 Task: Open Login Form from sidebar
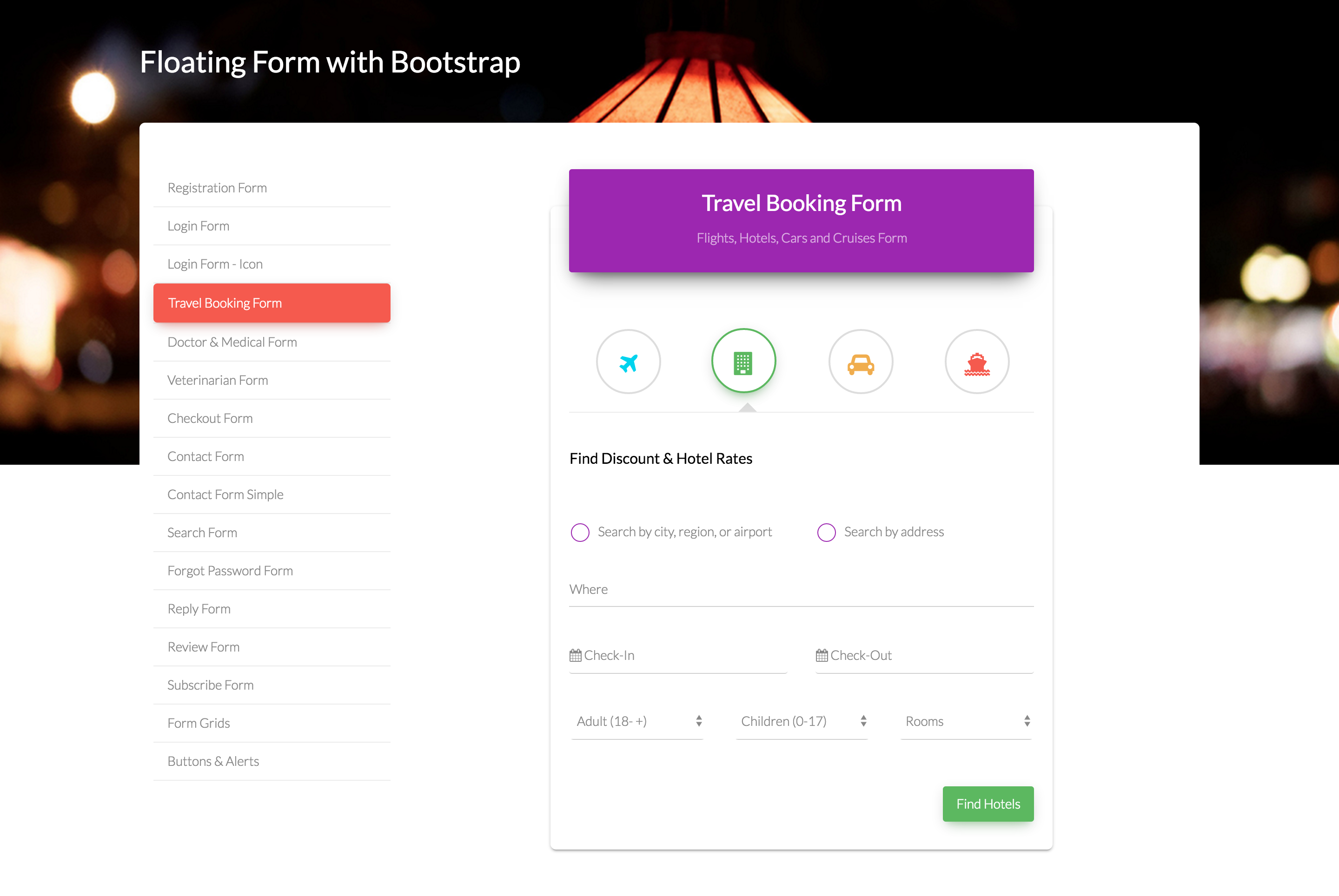pyautogui.click(x=272, y=226)
